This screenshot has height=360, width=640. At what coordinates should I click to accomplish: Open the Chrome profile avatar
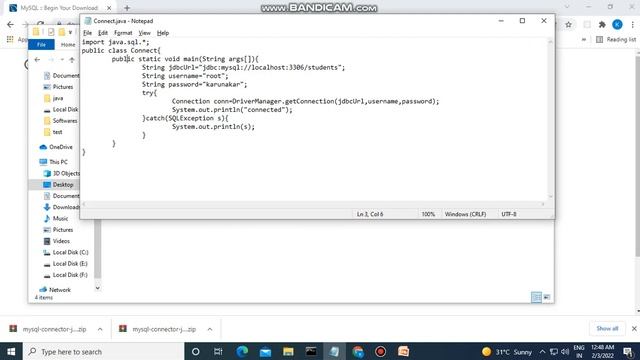[617, 24]
